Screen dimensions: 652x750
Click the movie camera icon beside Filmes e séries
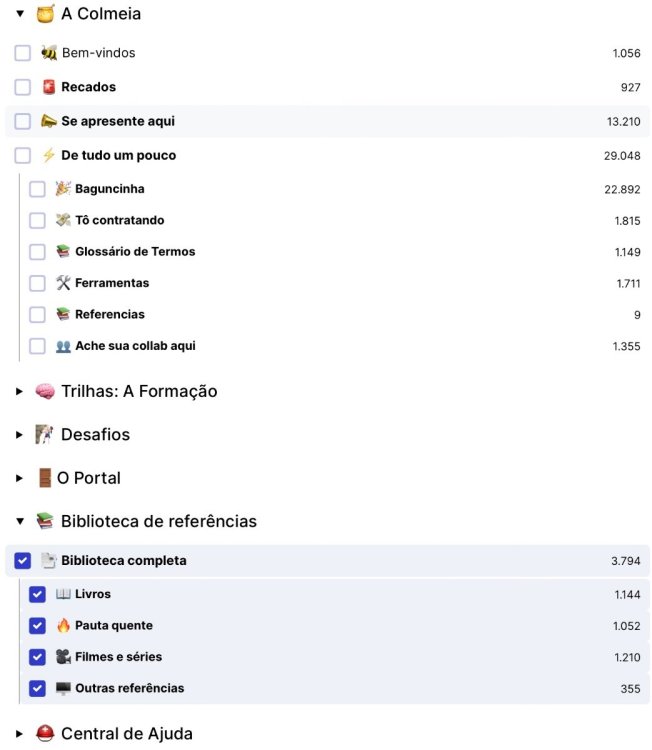tap(63, 657)
